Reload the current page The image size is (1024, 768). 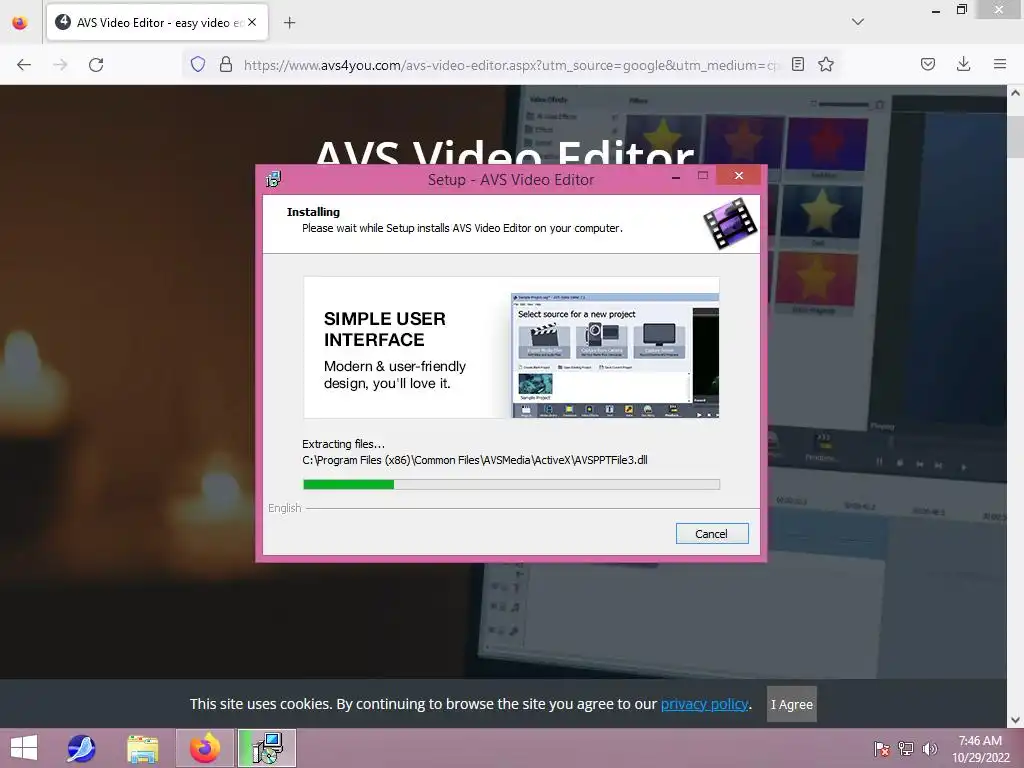pos(96,65)
